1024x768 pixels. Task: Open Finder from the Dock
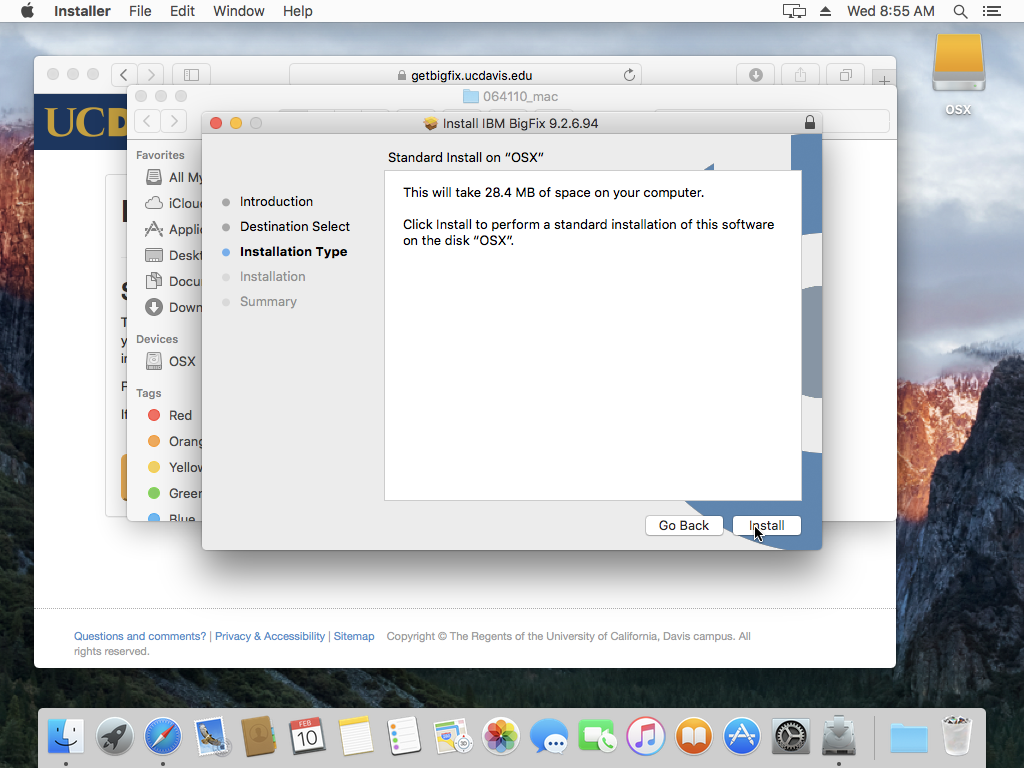pos(66,737)
